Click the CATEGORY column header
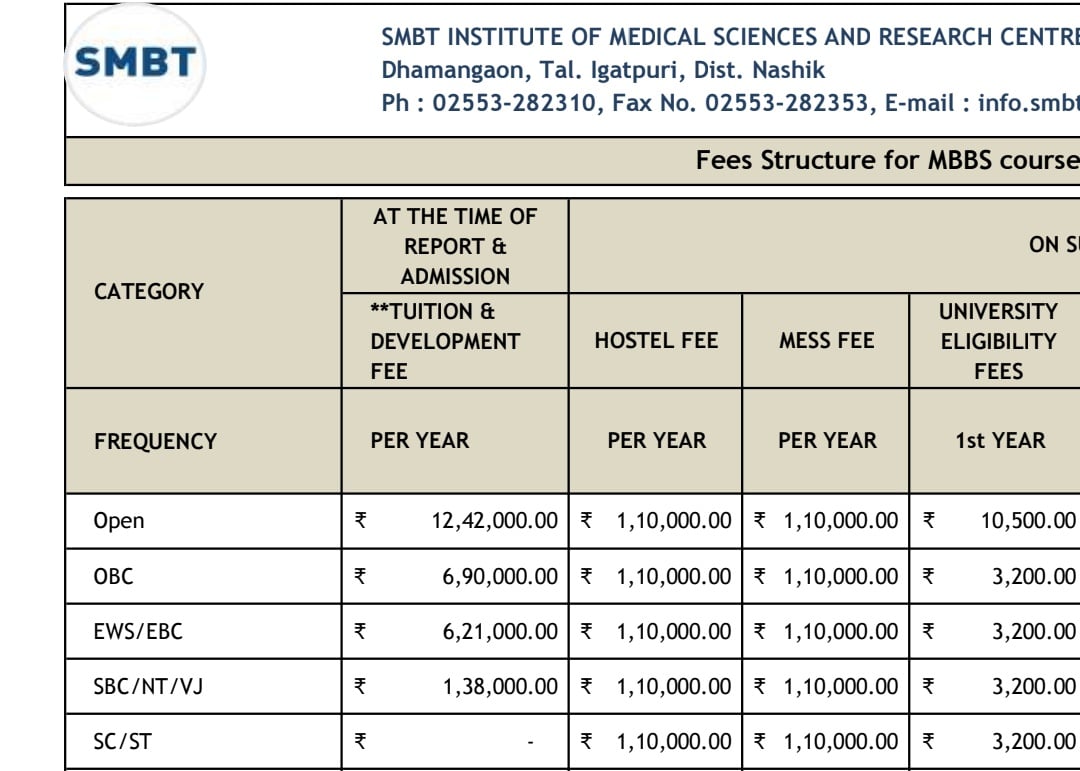This screenshot has width=1080, height=771. click(x=149, y=292)
